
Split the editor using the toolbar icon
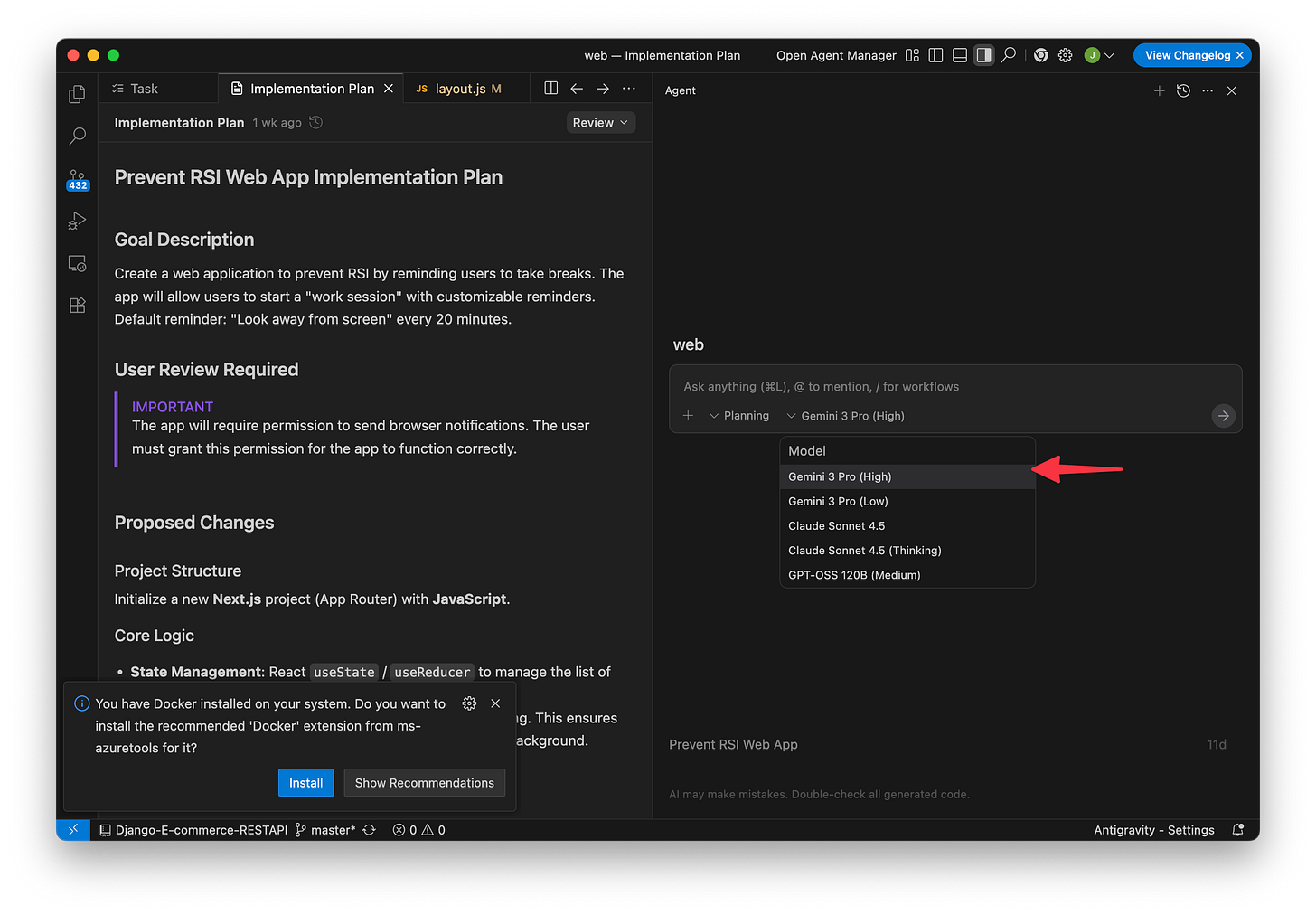coord(550,88)
